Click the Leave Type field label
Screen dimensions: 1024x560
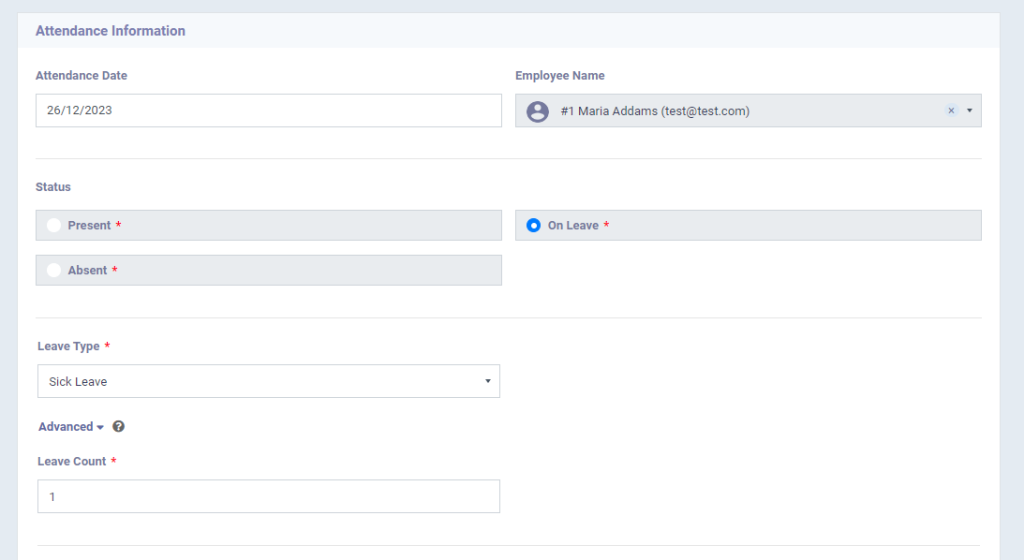68,346
